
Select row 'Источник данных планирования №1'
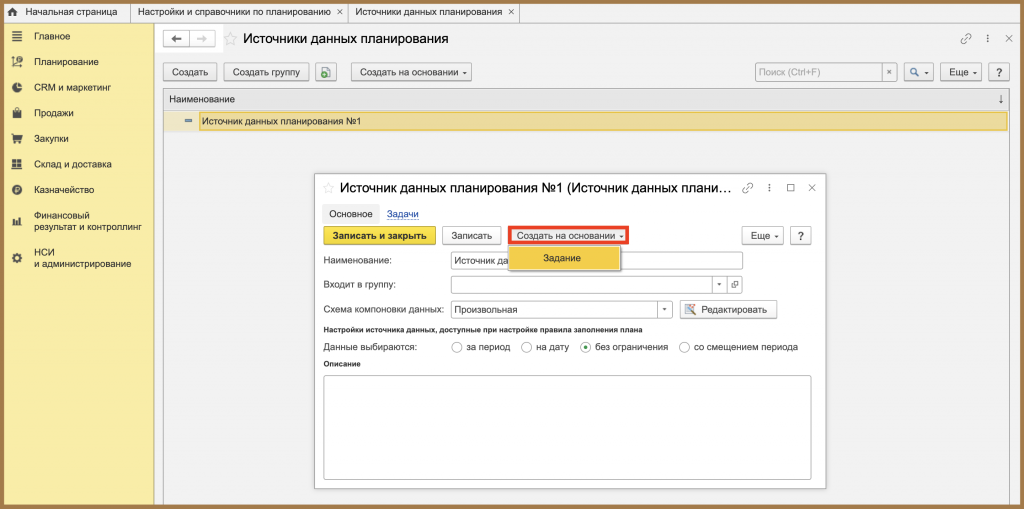[x=584, y=121]
